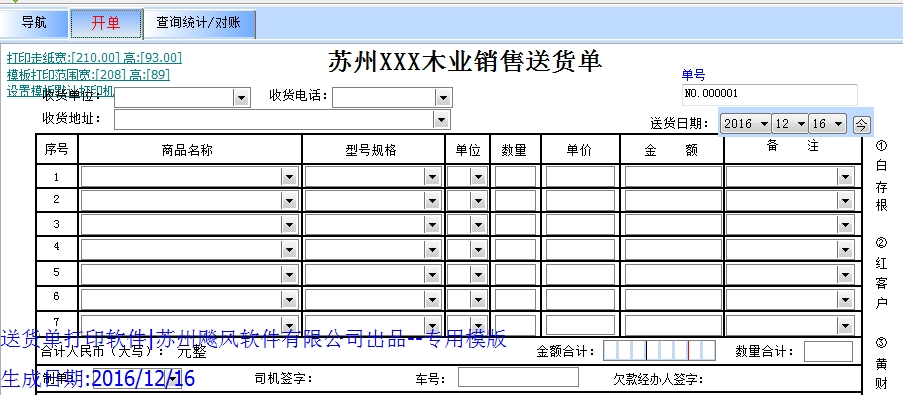
Task: Expand 单位 dropdown in row 2
Action: [478, 200]
